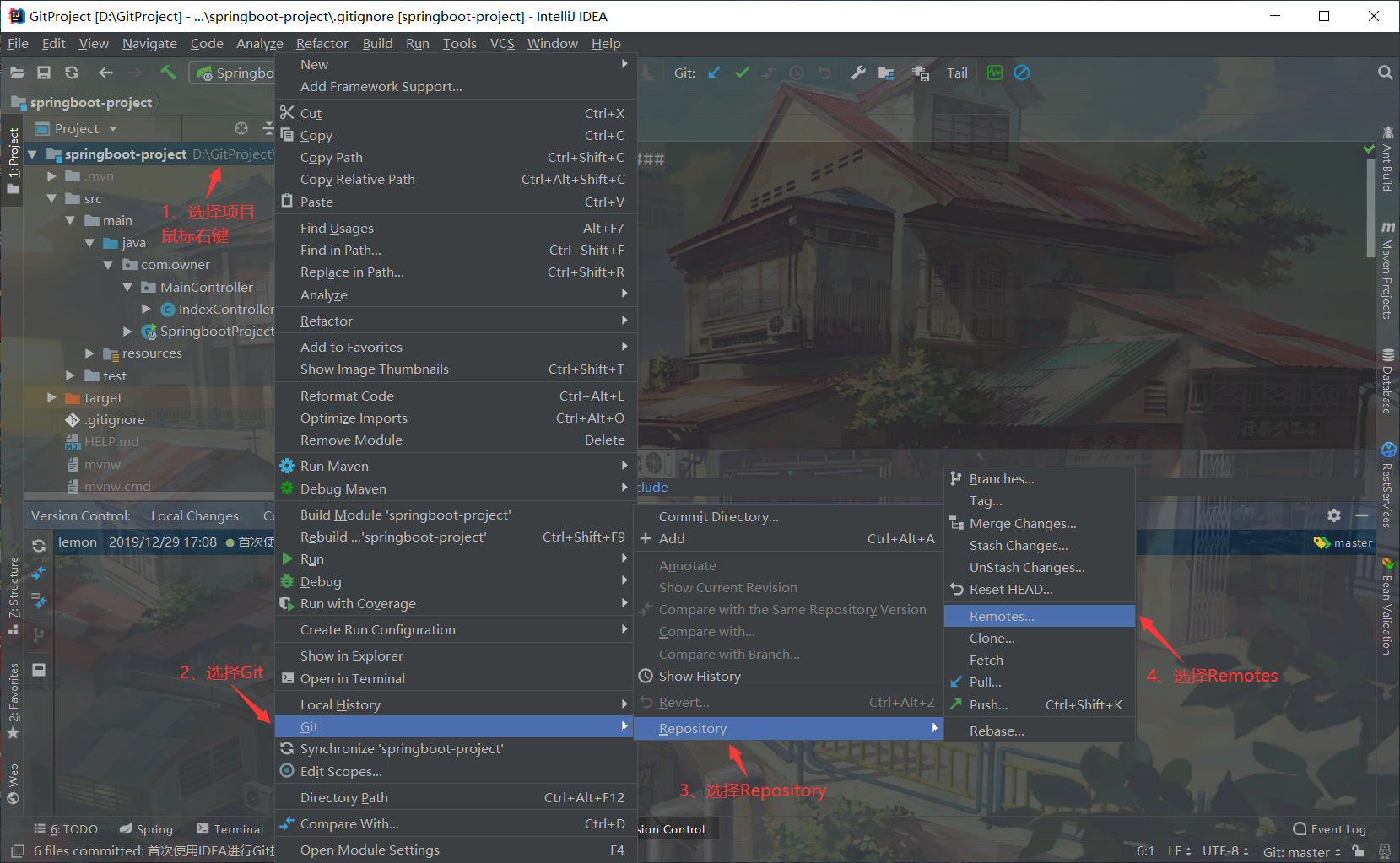Open the VCS menu
1400x863 pixels.
[501, 43]
